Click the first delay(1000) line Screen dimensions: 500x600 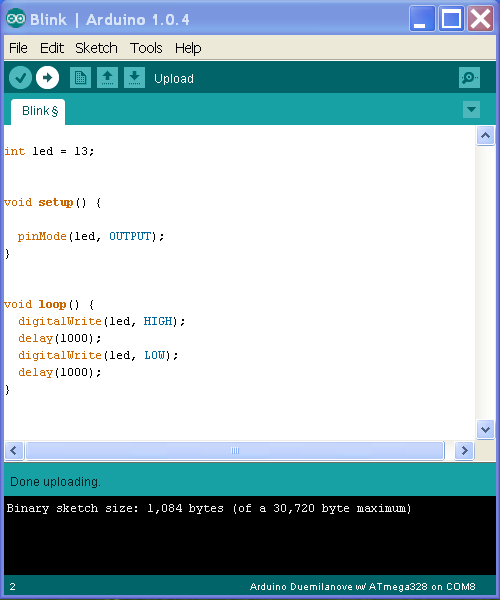point(60,339)
